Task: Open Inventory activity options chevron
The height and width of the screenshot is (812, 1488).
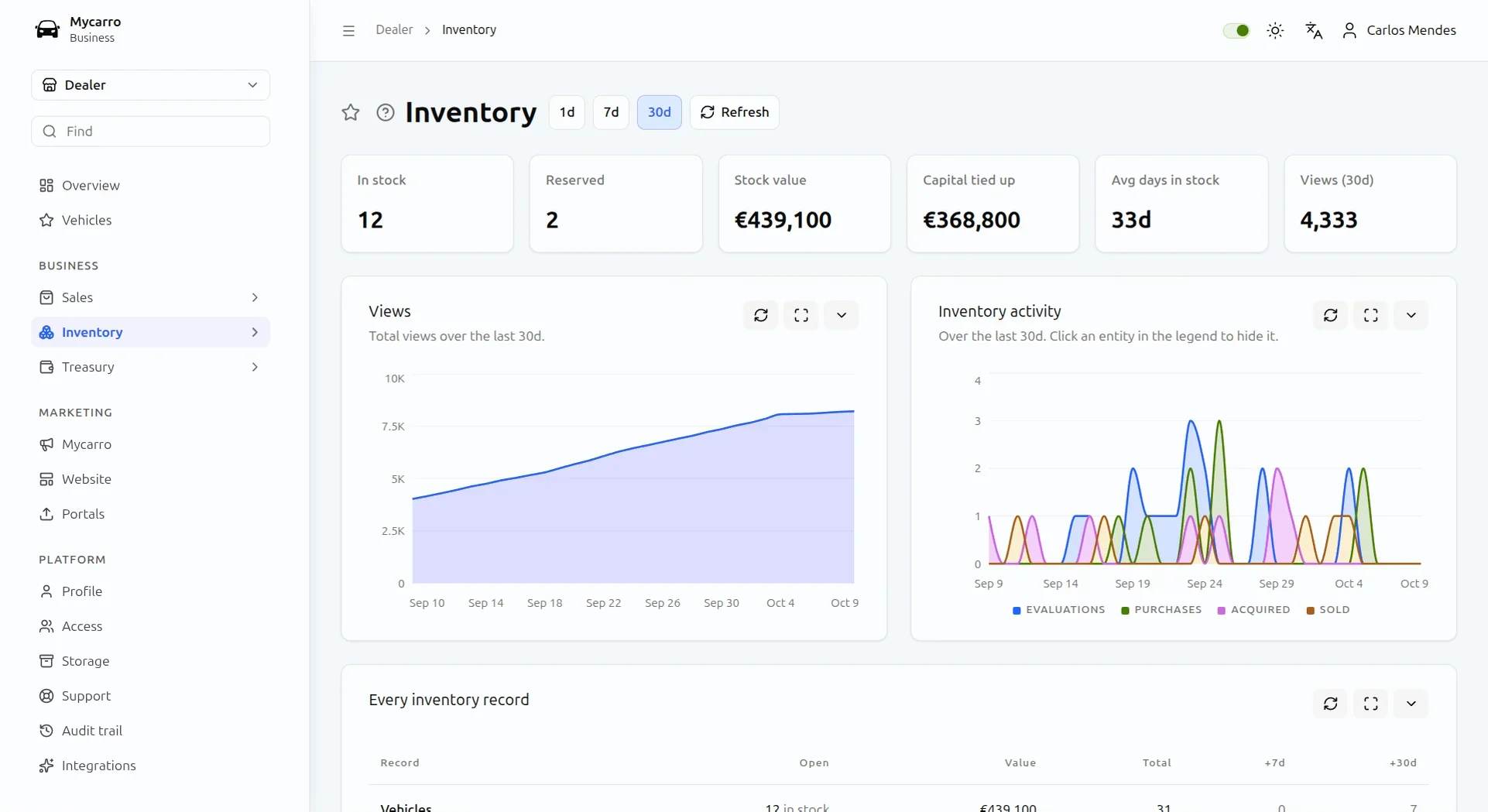Action: click(x=1411, y=315)
